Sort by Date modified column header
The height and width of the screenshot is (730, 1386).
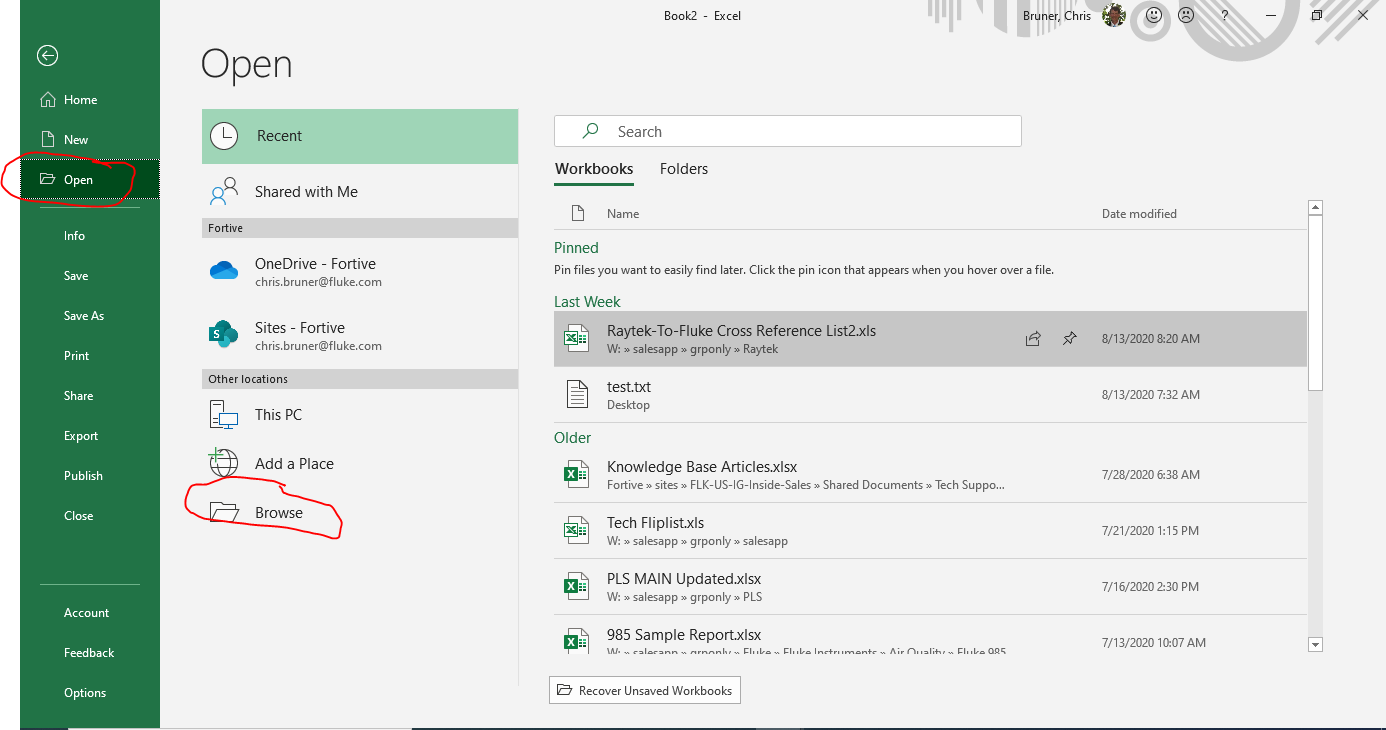1139,213
